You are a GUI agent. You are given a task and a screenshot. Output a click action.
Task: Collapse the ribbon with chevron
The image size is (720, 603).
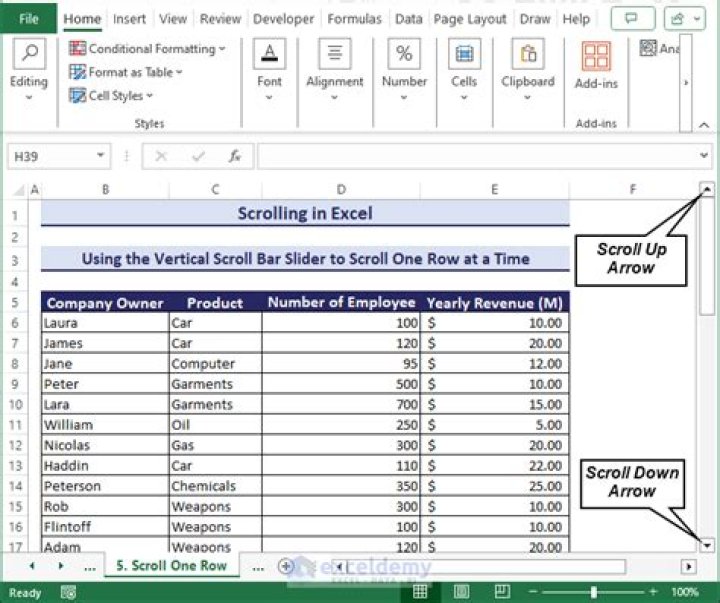tap(703, 125)
